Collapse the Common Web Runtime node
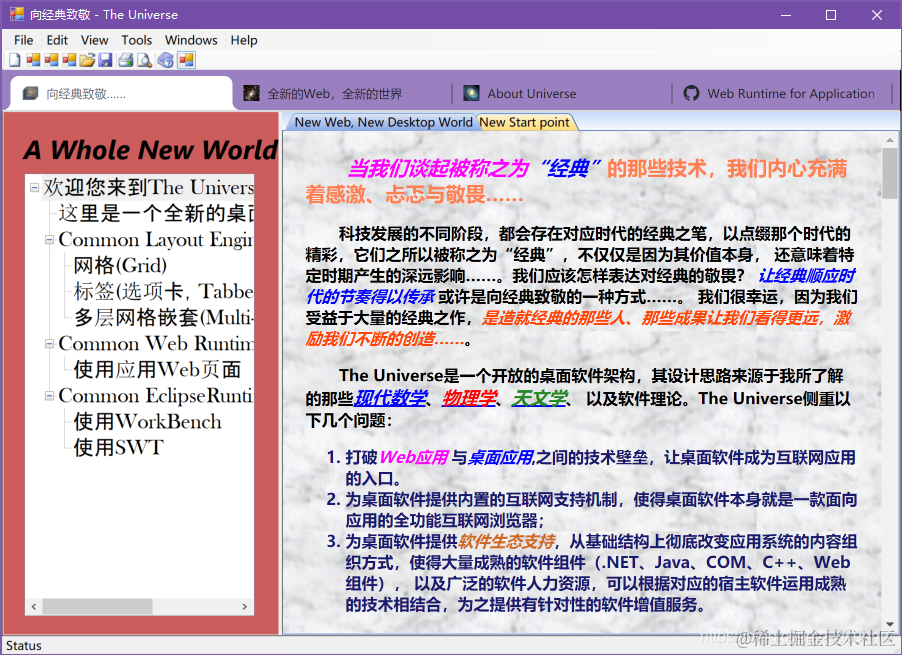Viewport: 902px width, 655px height. tap(49, 344)
